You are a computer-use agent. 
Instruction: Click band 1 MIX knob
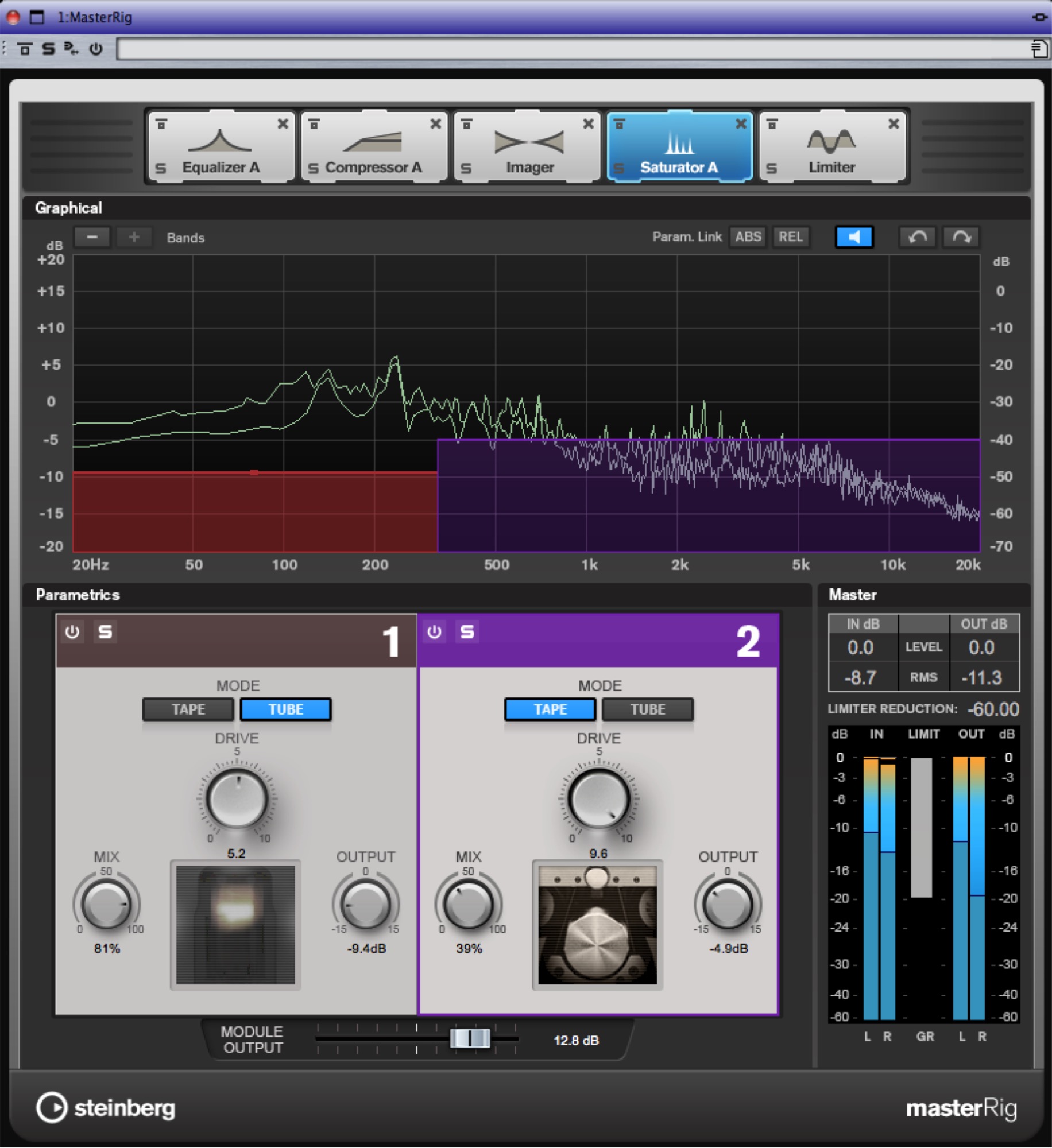[106, 905]
